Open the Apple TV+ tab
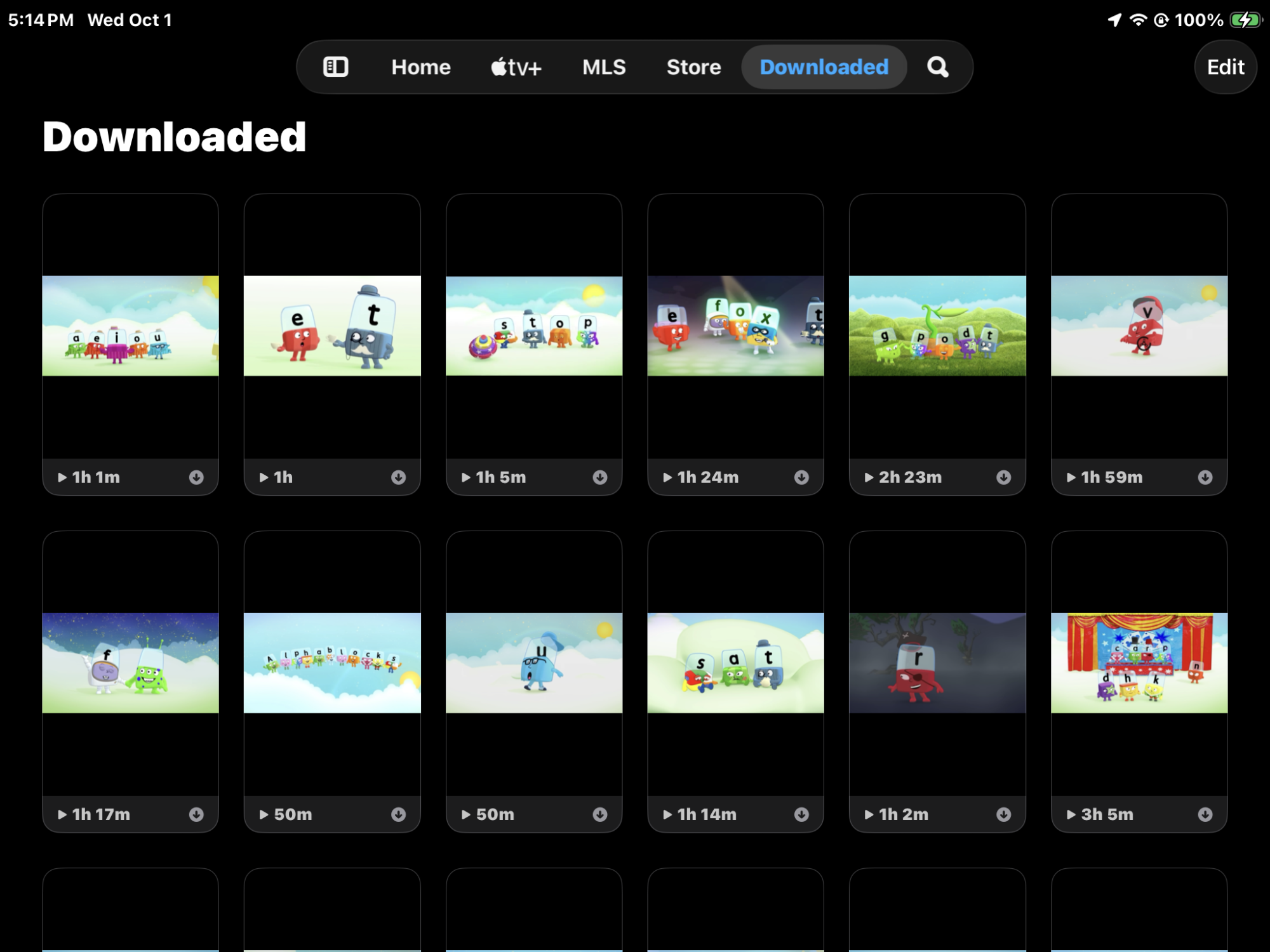The image size is (1270, 952). pyautogui.click(x=516, y=67)
